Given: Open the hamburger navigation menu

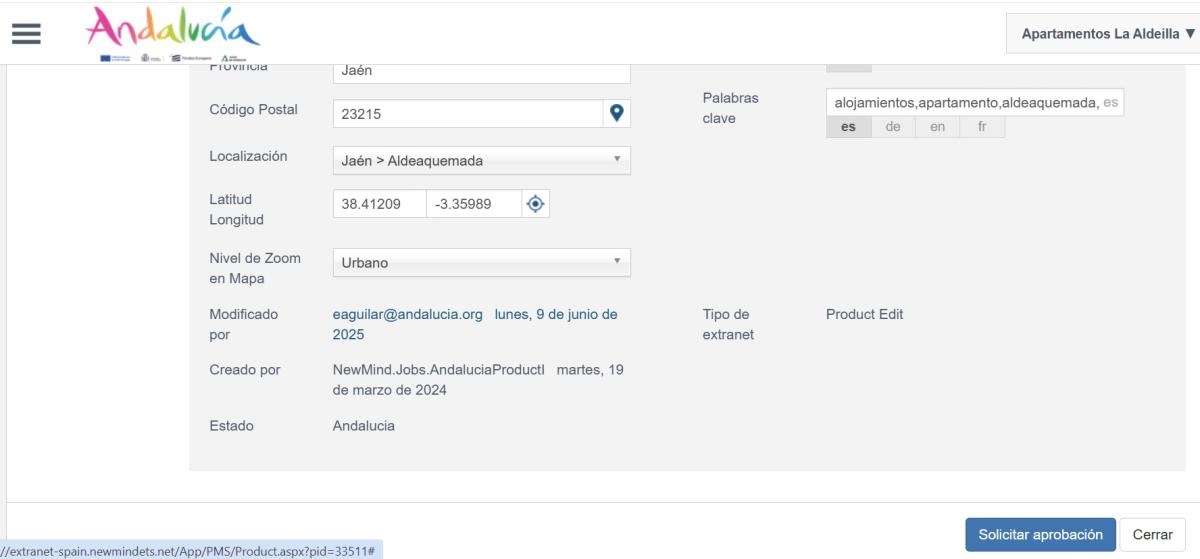Looking at the screenshot, I should [25, 33].
